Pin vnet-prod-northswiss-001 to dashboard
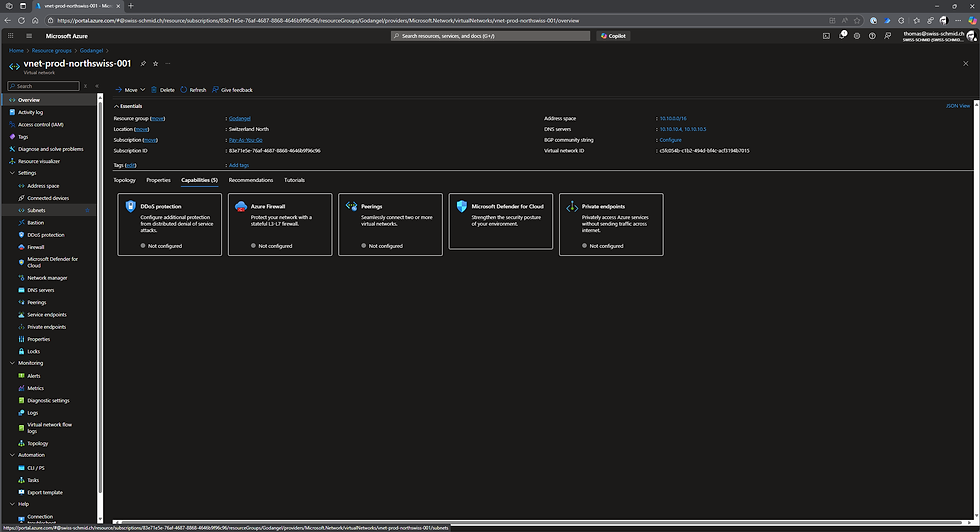Viewport: 980px width, 532px height. [143, 64]
